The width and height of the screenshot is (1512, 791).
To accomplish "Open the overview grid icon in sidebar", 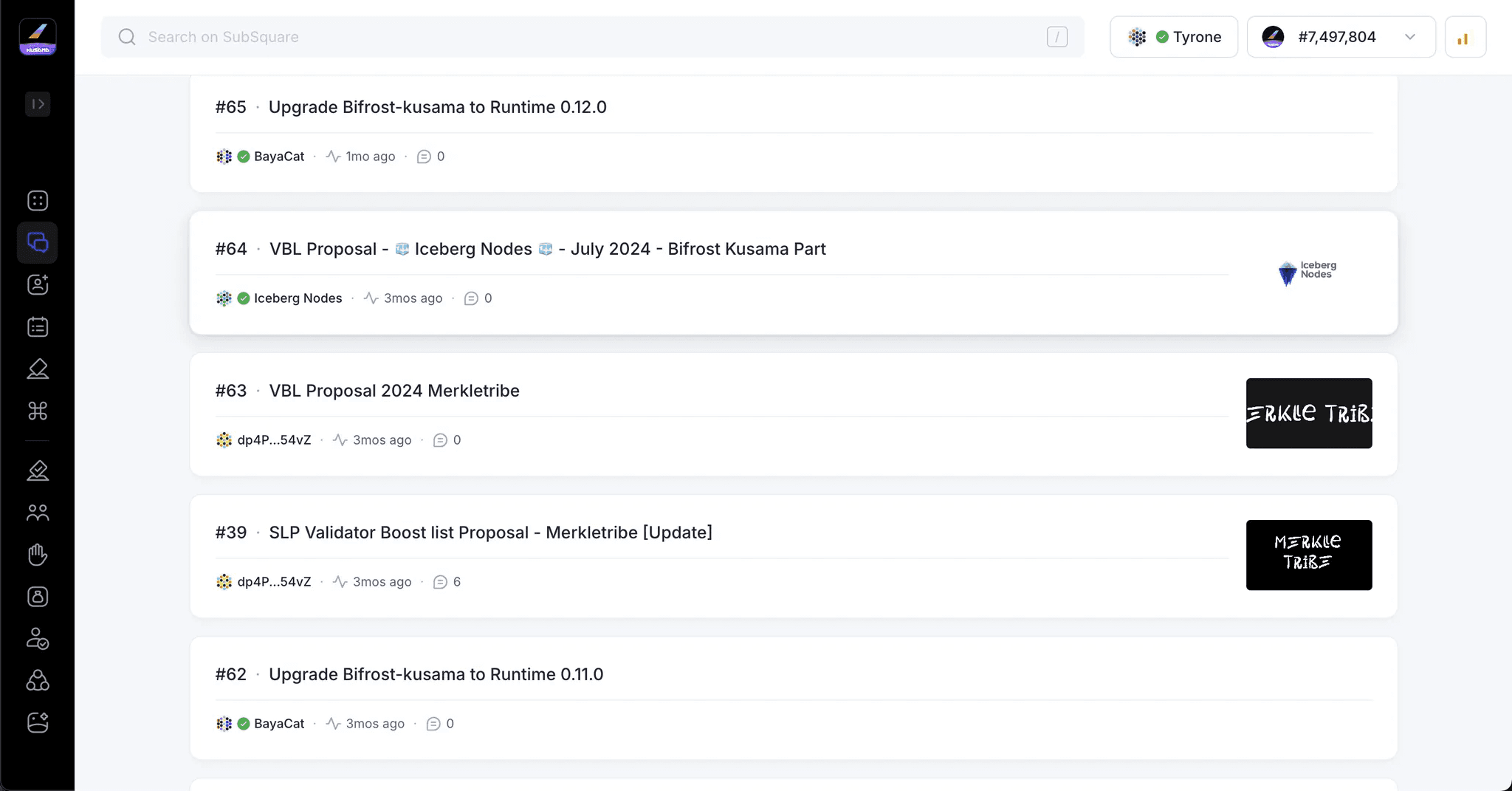I will [38, 201].
